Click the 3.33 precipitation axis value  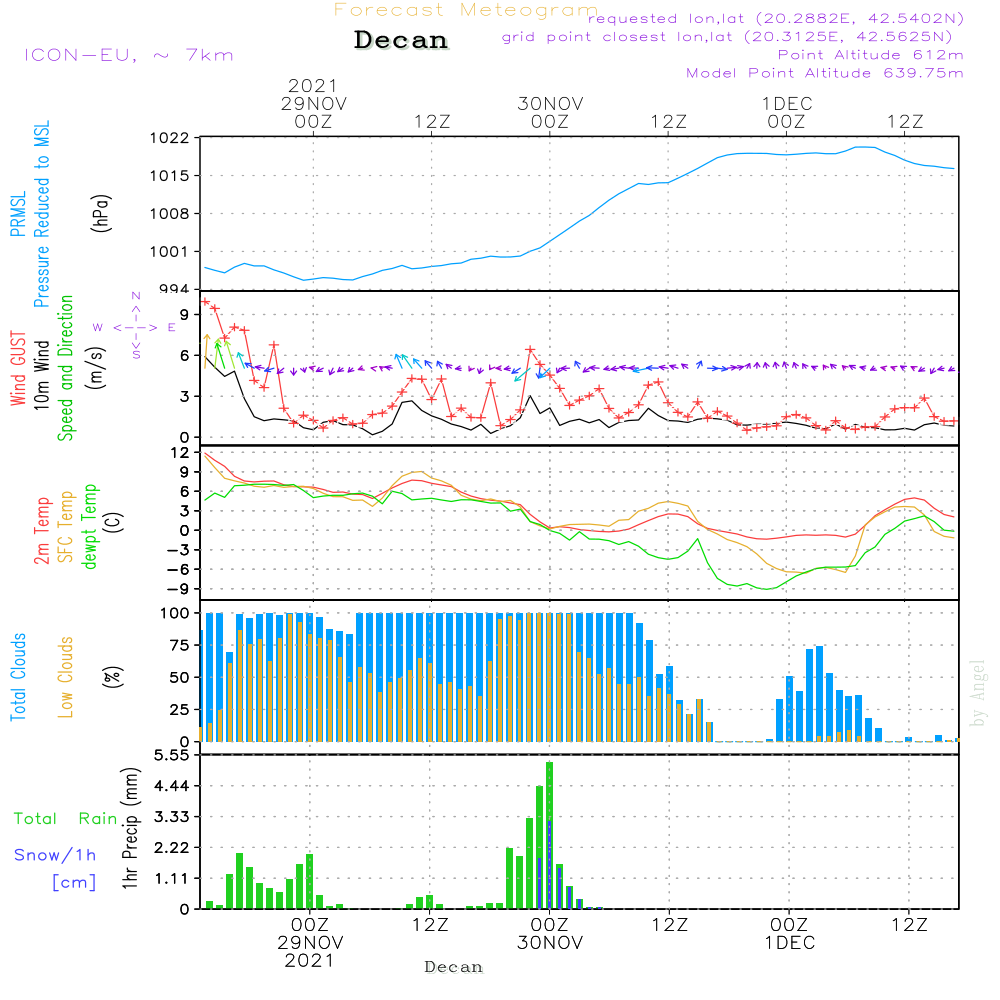click(172, 817)
